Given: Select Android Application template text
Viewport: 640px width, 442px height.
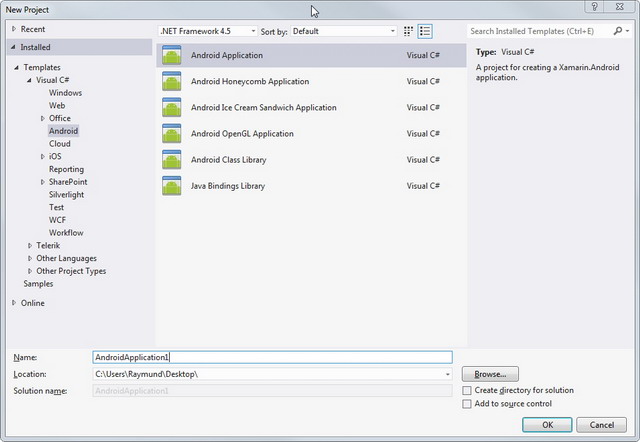Looking at the screenshot, I should point(227,55).
